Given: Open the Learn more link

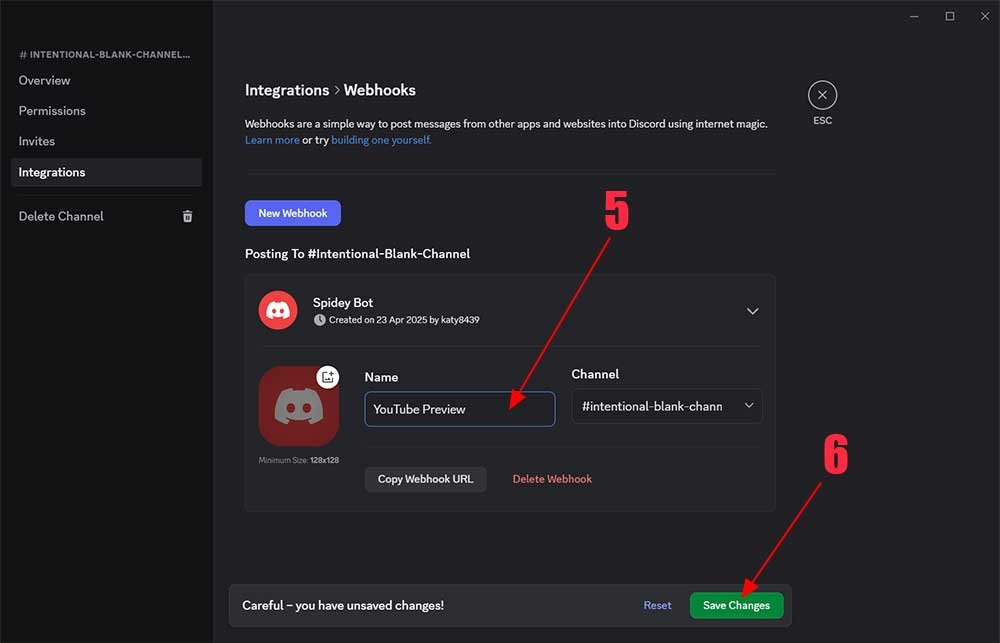Looking at the screenshot, I should click(272, 140).
